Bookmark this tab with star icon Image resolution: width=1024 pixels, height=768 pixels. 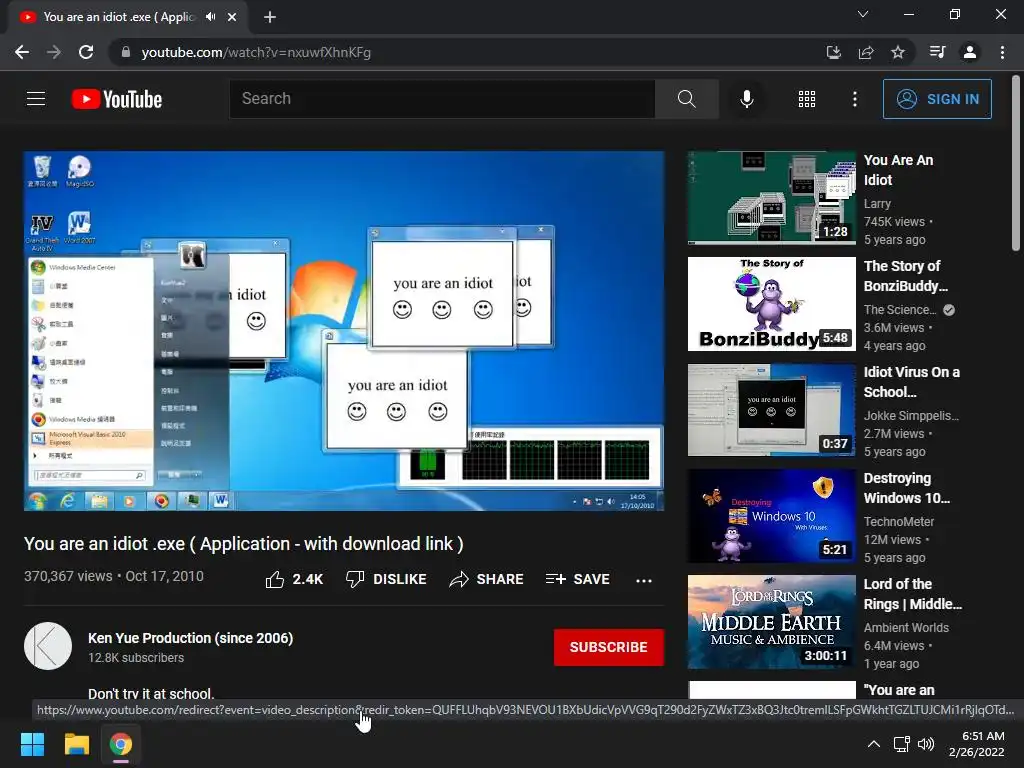point(898,52)
